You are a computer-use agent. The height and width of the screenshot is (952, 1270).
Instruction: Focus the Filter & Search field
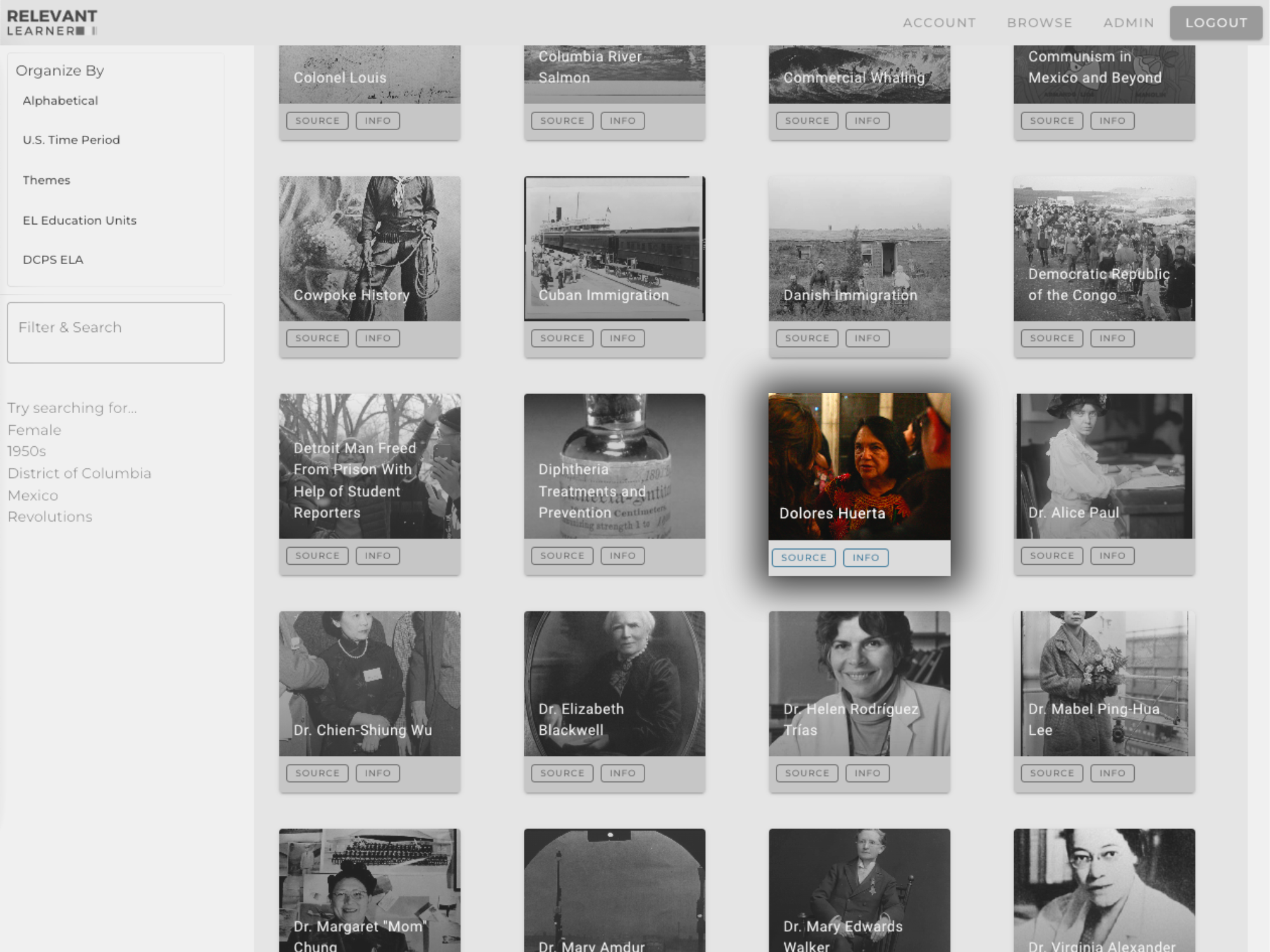(116, 333)
